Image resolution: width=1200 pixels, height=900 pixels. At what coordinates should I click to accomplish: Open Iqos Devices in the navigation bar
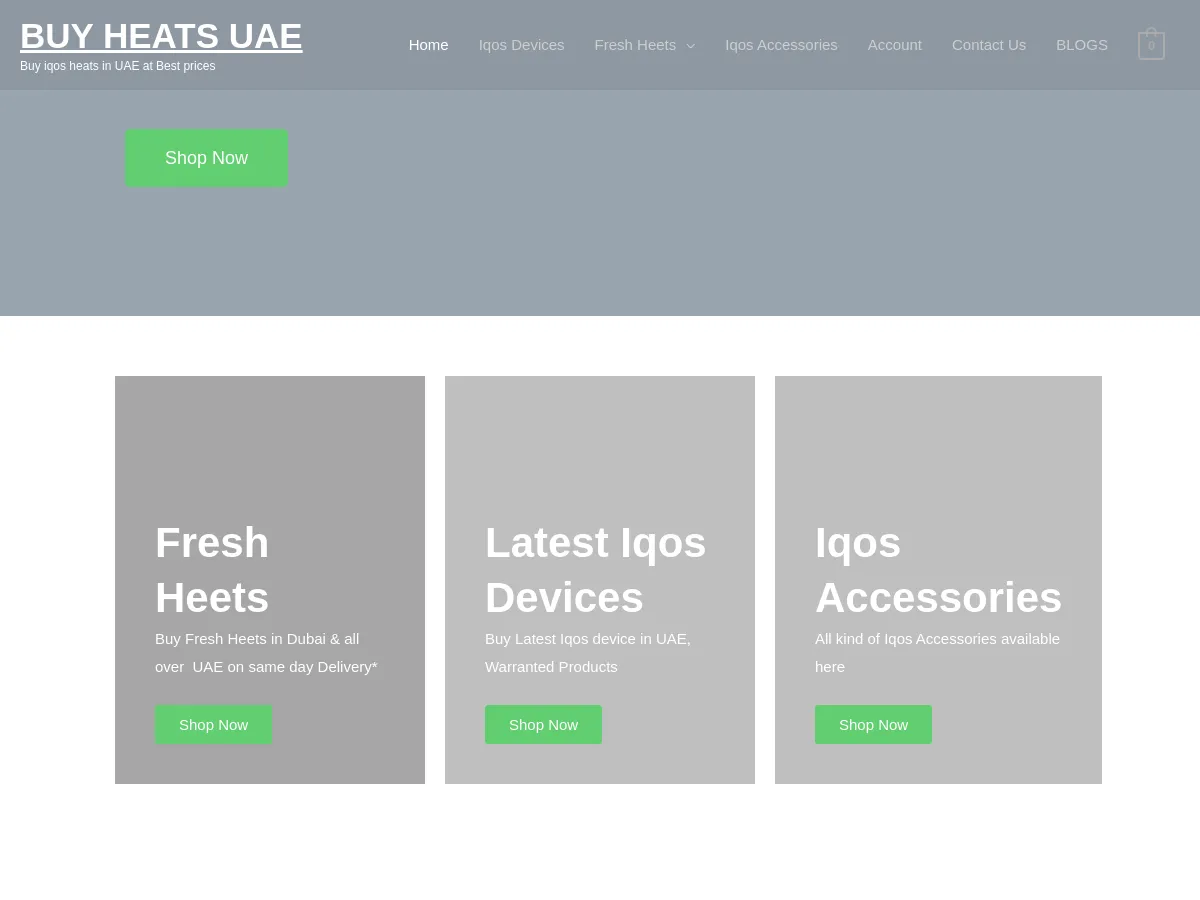click(521, 45)
